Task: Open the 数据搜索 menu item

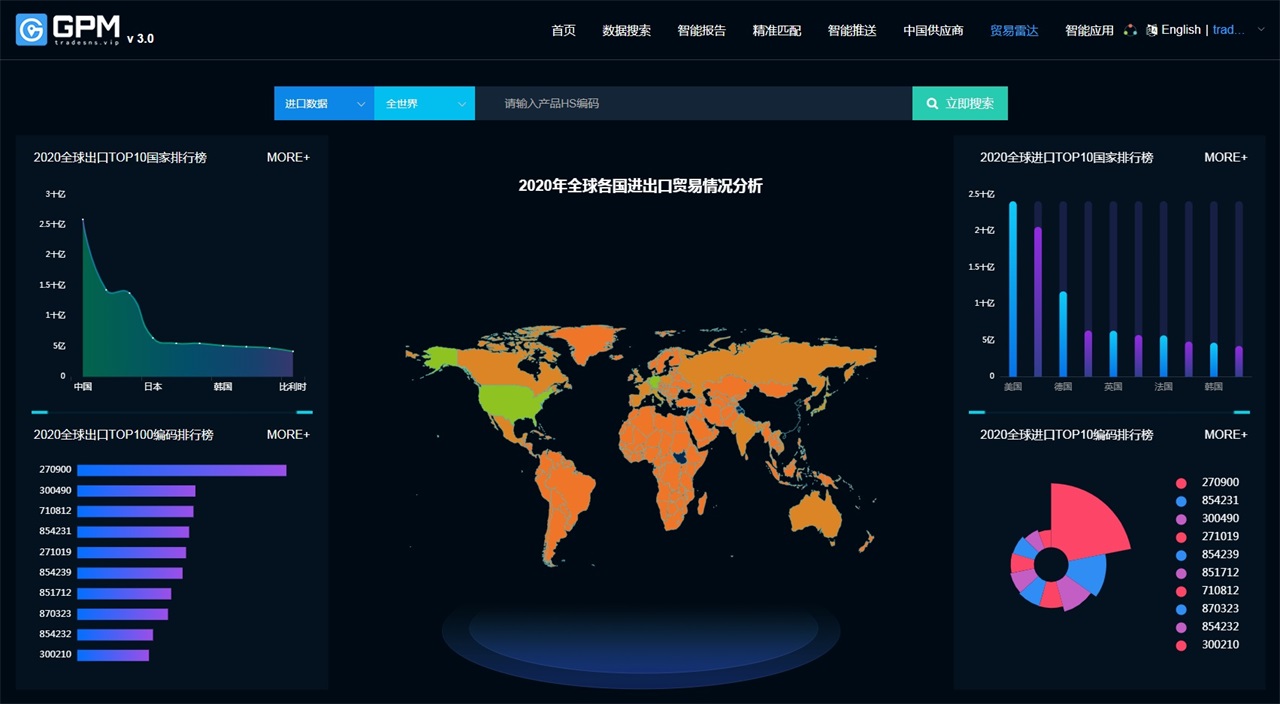Action: coord(626,31)
